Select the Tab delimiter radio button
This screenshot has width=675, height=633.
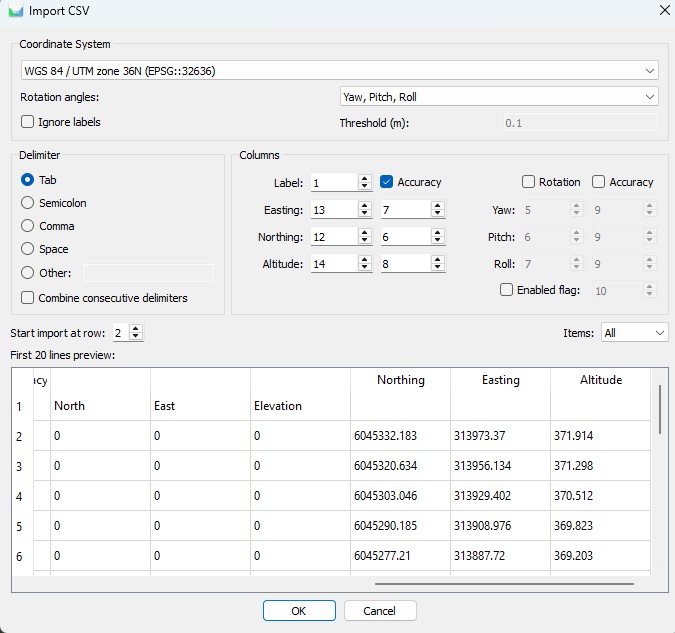click(27, 180)
